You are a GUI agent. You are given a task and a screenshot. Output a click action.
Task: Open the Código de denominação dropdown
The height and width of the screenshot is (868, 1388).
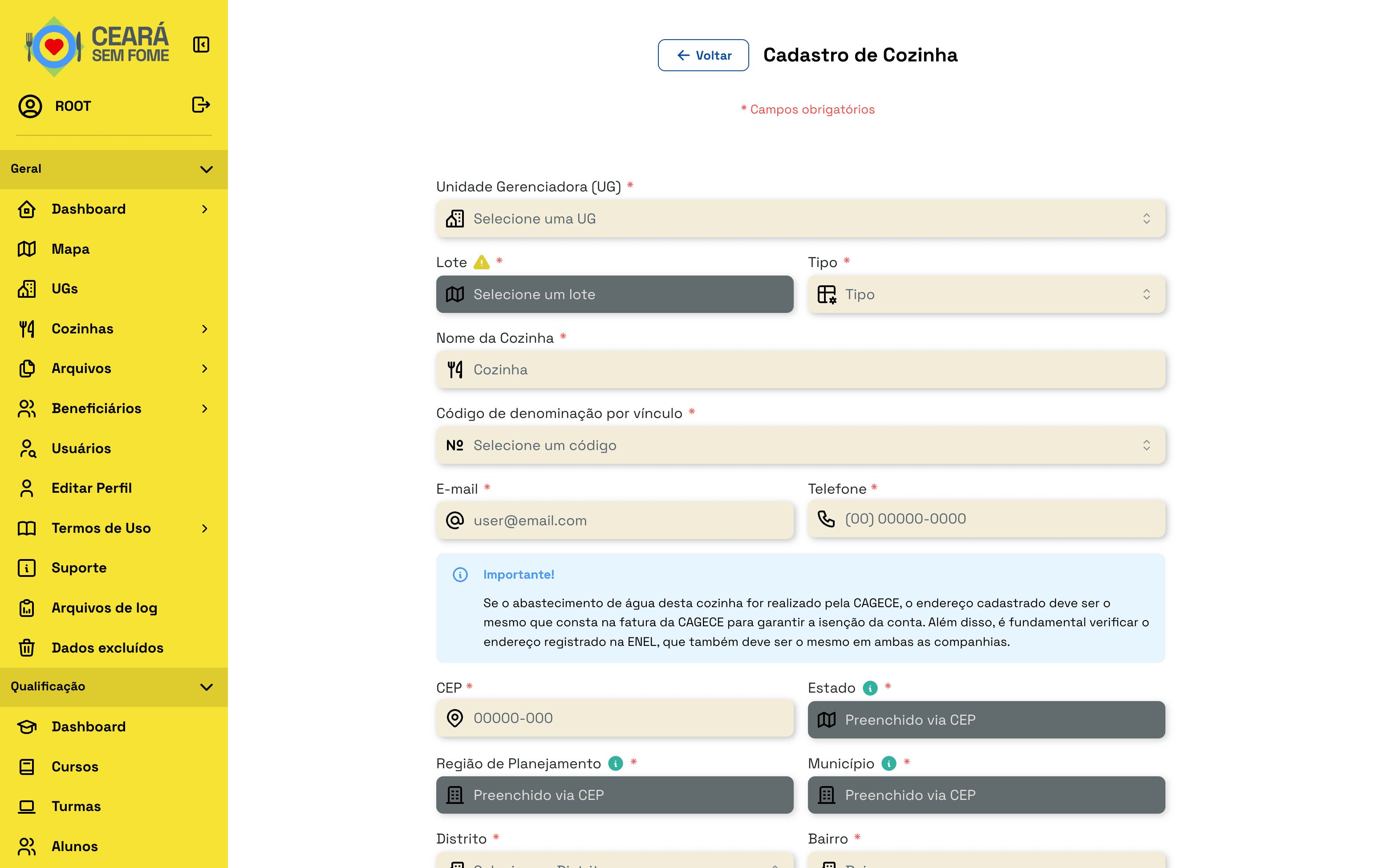point(800,446)
